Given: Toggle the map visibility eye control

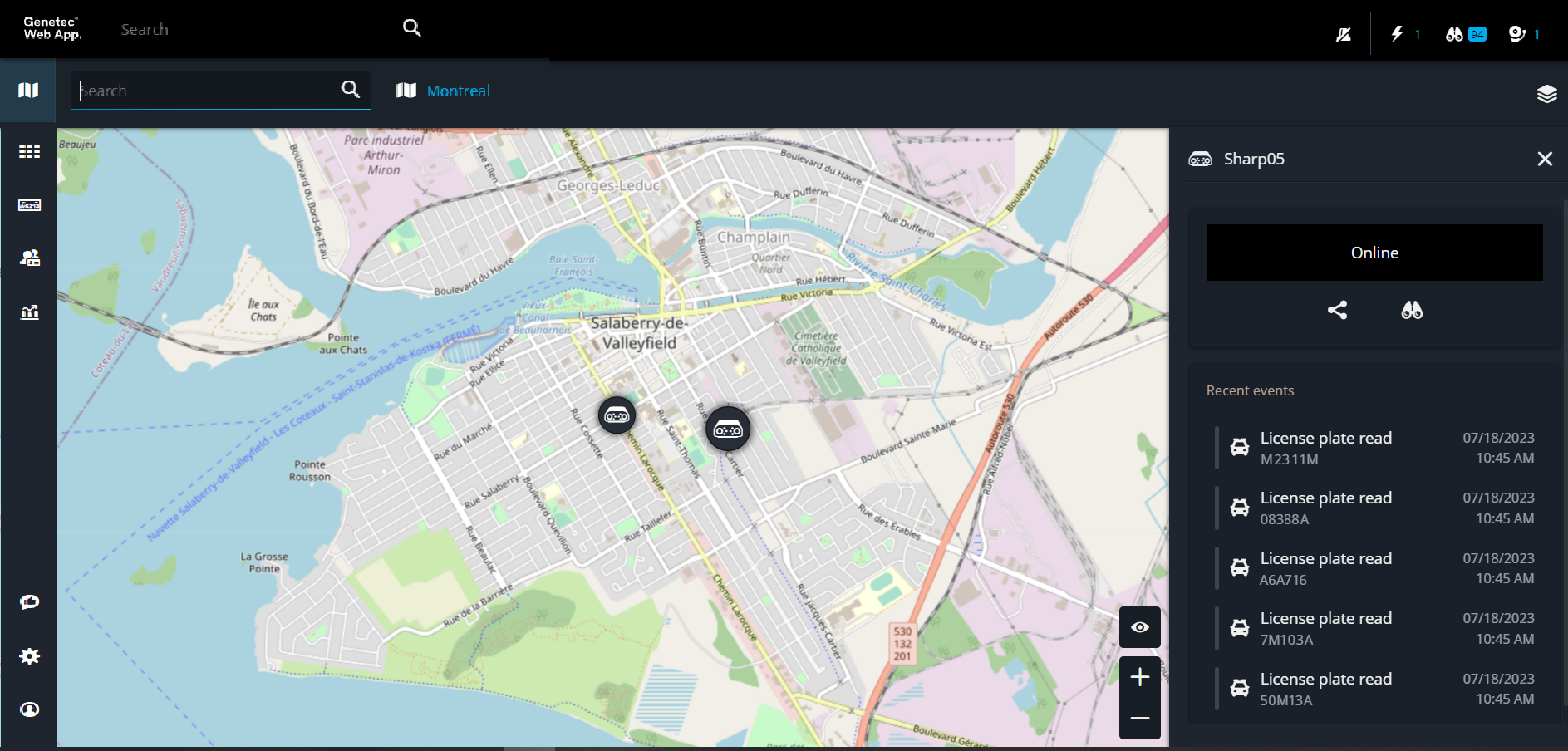Looking at the screenshot, I should click(1139, 627).
